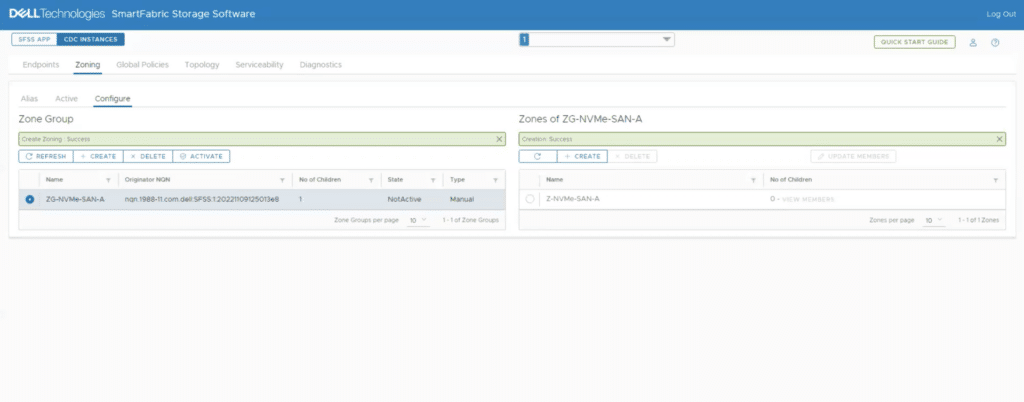Switch to CDC INSTANCES view
This screenshot has height=402, width=1024.
(91, 40)
